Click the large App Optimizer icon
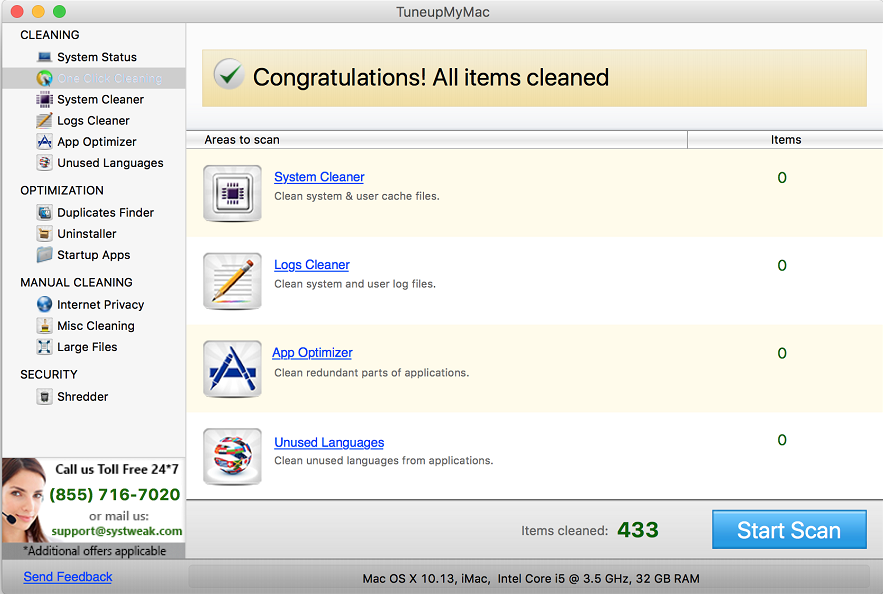This screenshot has width=883, height=594. 232,369
